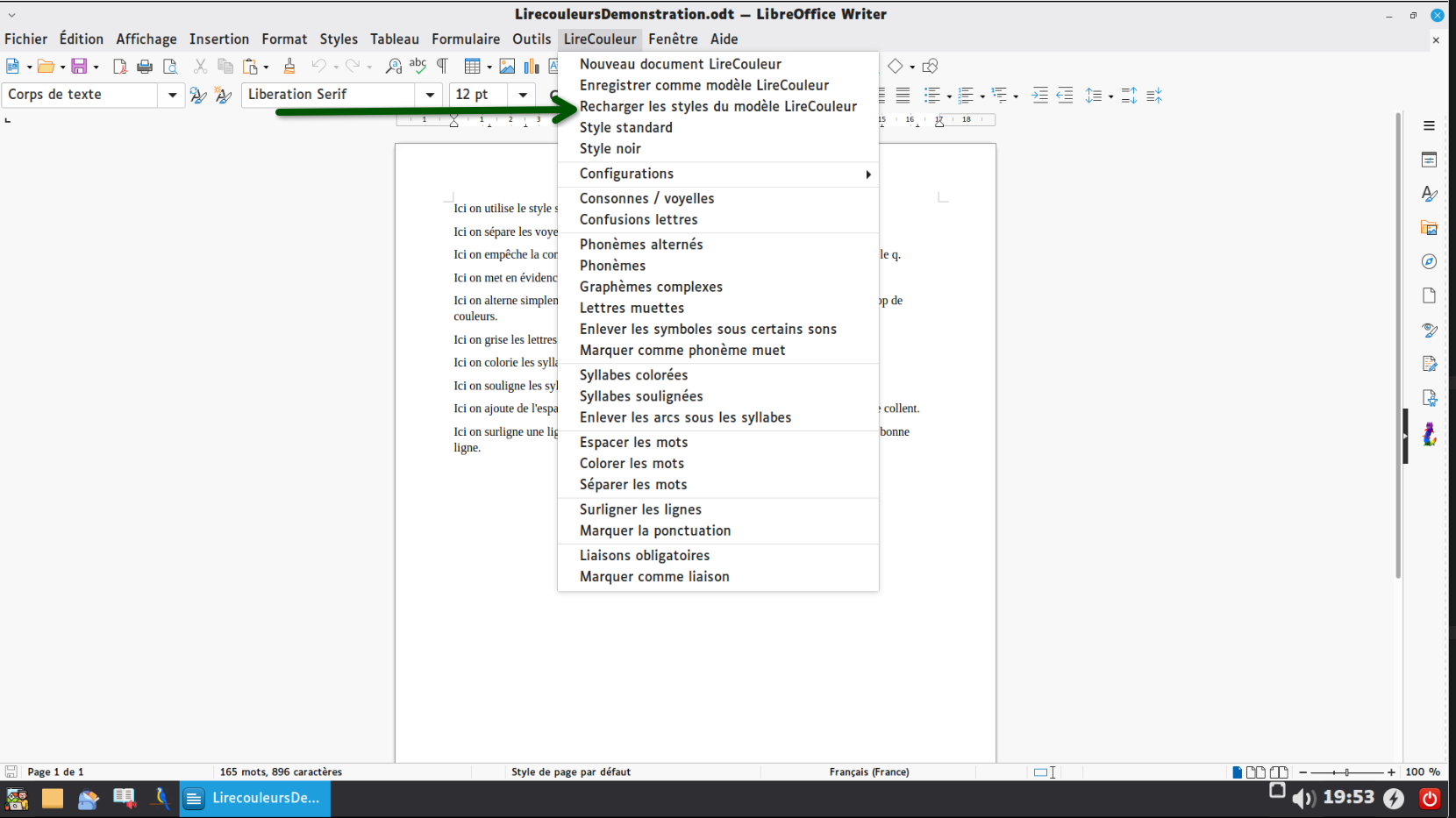This screenshot has height=818, width=1456.
Task: Toggle automatic spell checking
Action: [418, 66]
